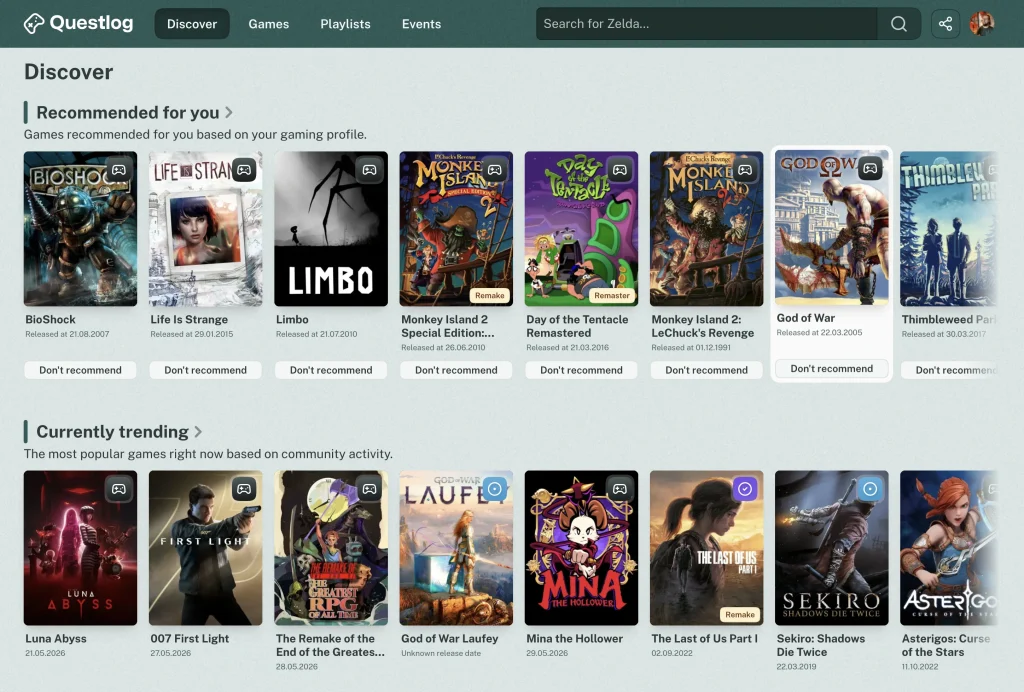The width and height of the screenshot is (1024, 692).
Task: Go to the Playlists tab
Action: (345, 24)
